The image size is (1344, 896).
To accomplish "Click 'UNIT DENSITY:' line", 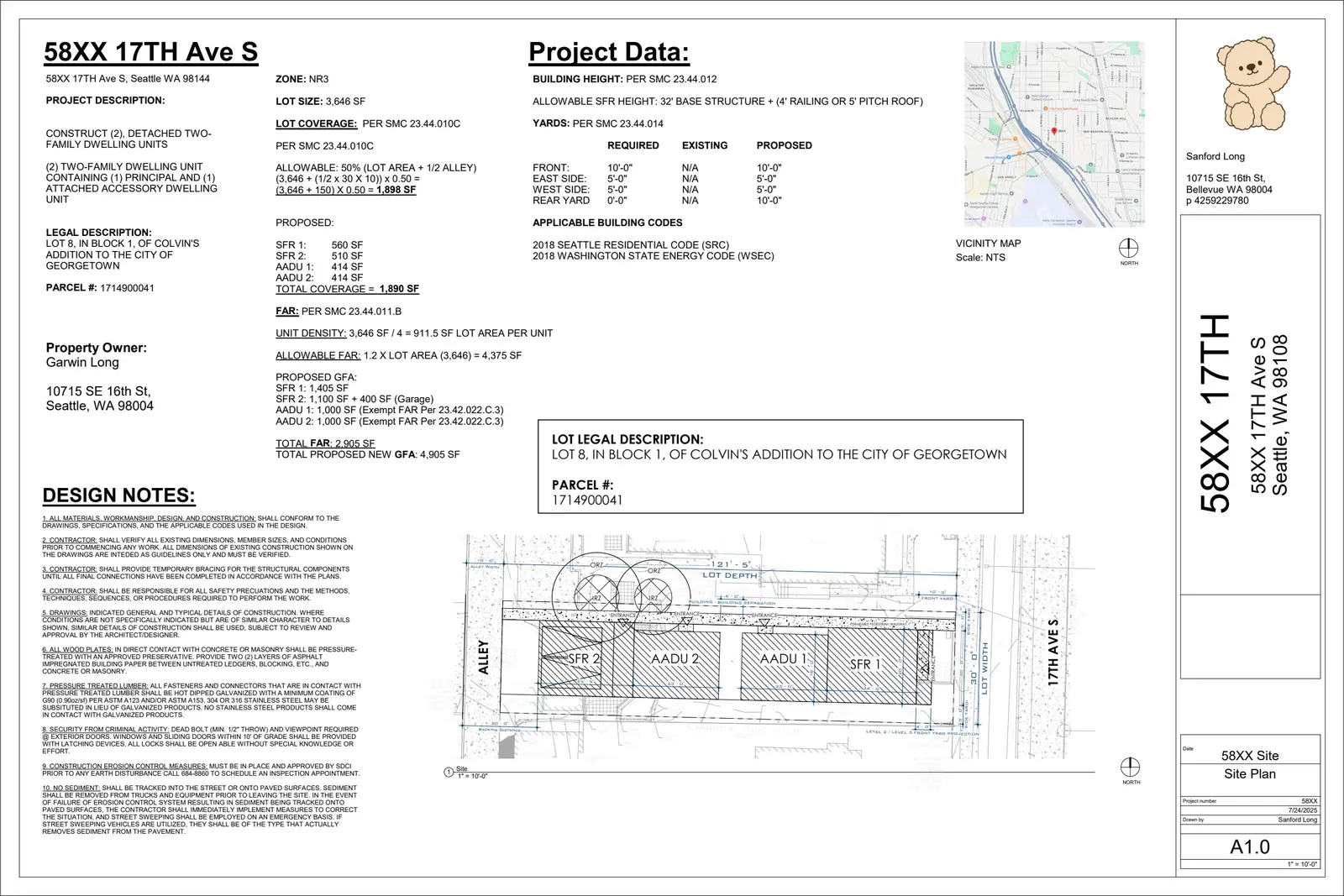I will pyautogui.click(x=414, y=333).
